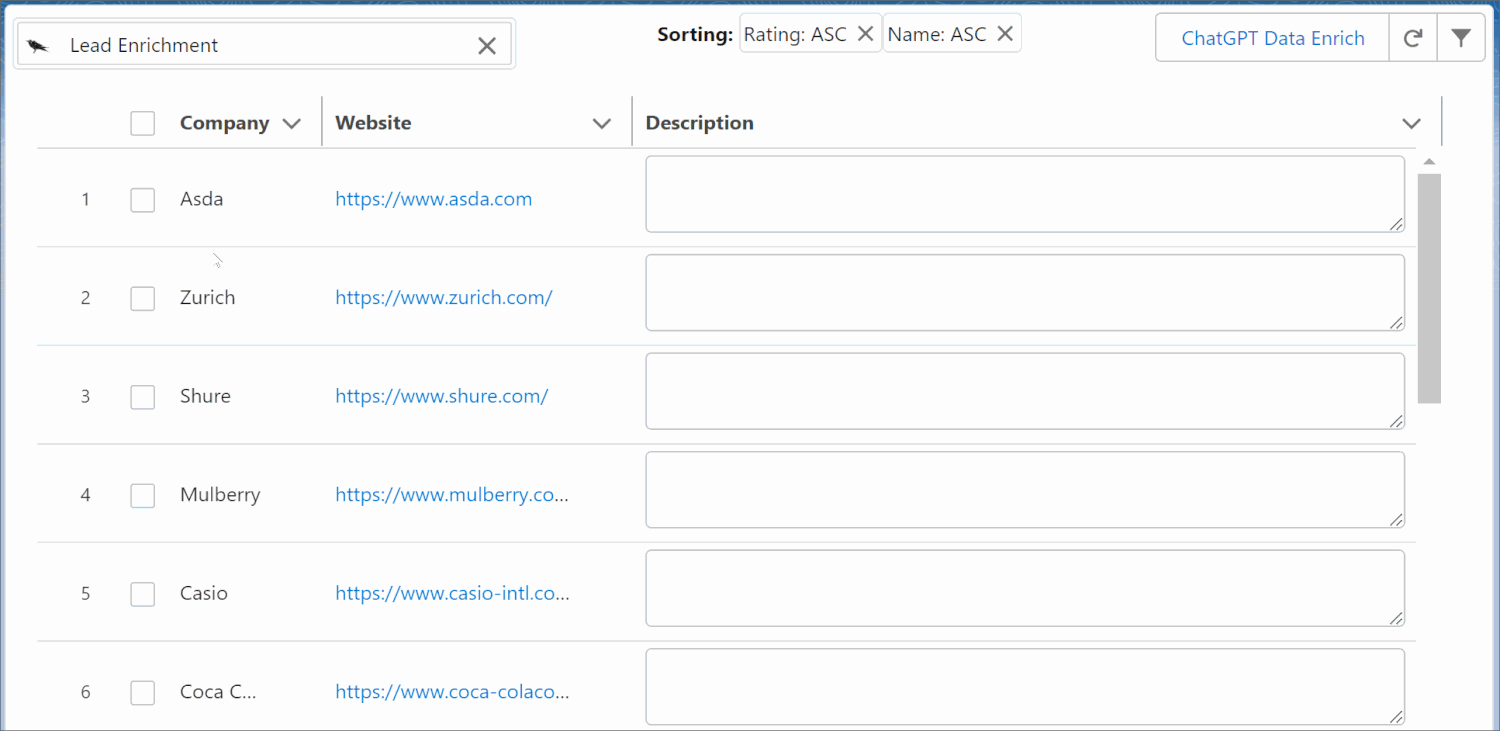Click the Zurich description text box
The image size is (1500, 731).
coord(1025,292)
